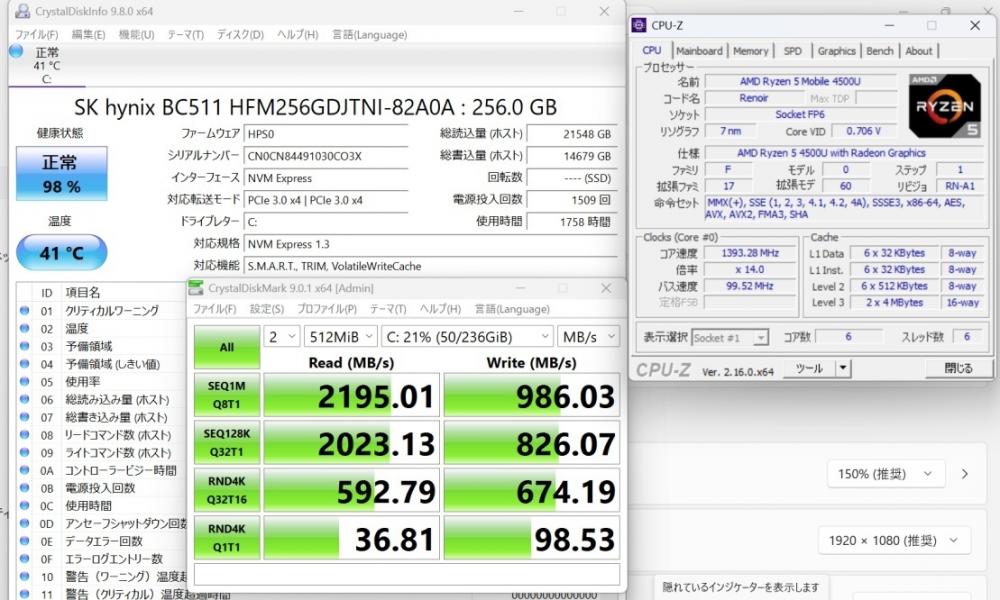Switch to the Graphics tab in CPU-Z
The width and height of the screenshot is (1000, 600).
pos(836,51)
